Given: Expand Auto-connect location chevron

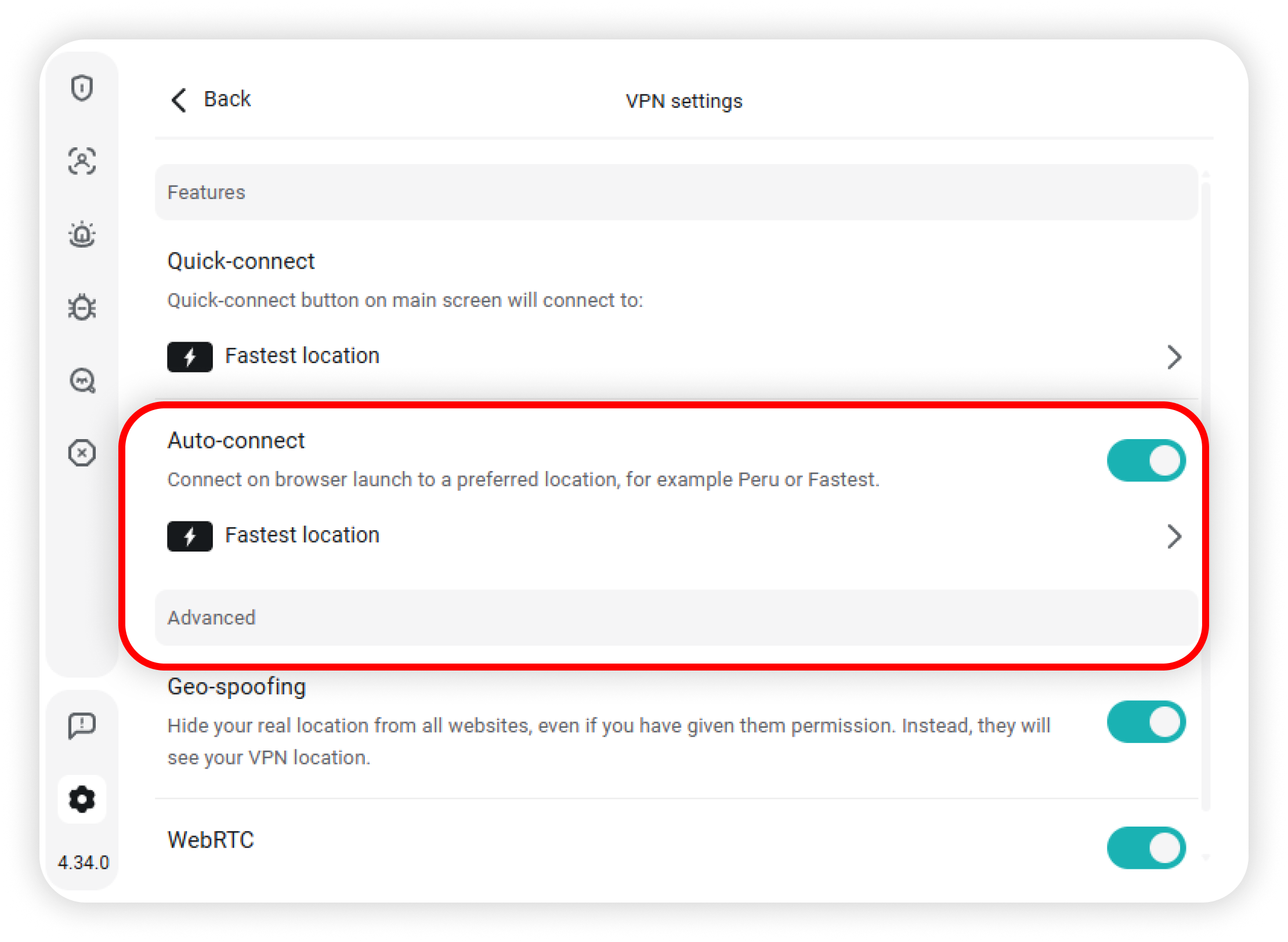Looking at the screenshot, I should pyautogui.click(x=1174, y=537).
